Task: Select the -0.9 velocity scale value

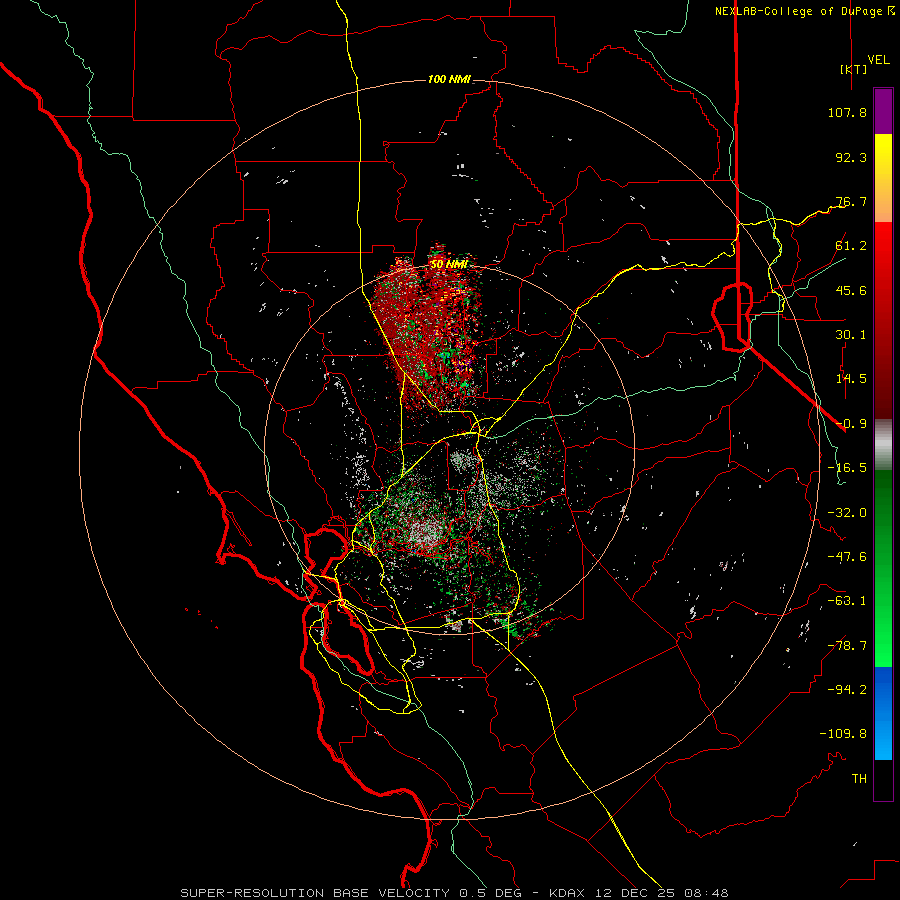Action: pos(851,424)
